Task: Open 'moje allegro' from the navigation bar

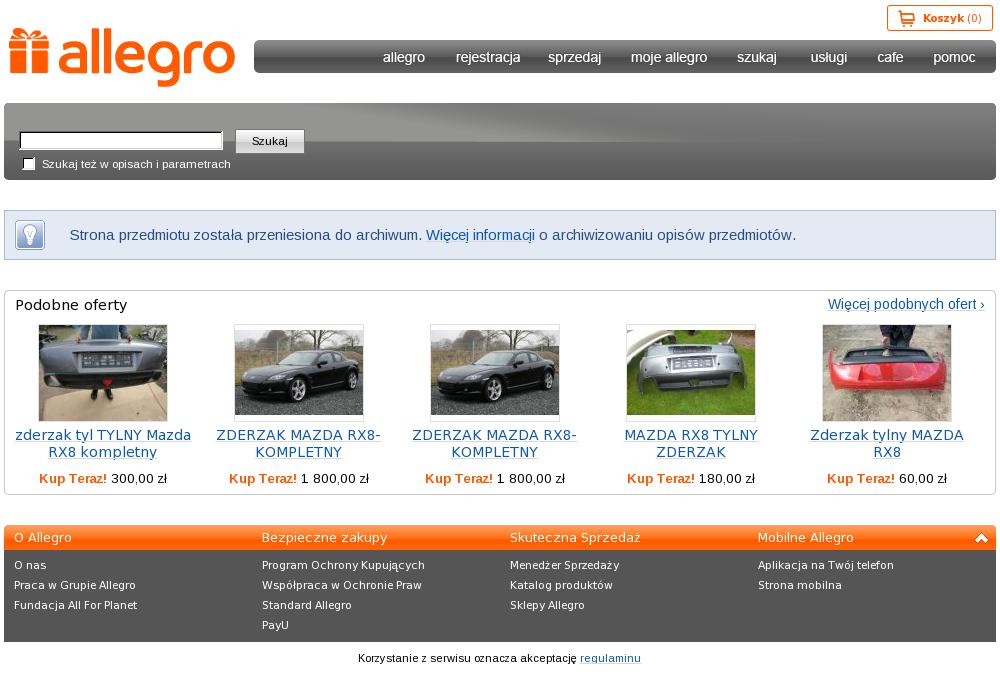Action: pos(669,57)
